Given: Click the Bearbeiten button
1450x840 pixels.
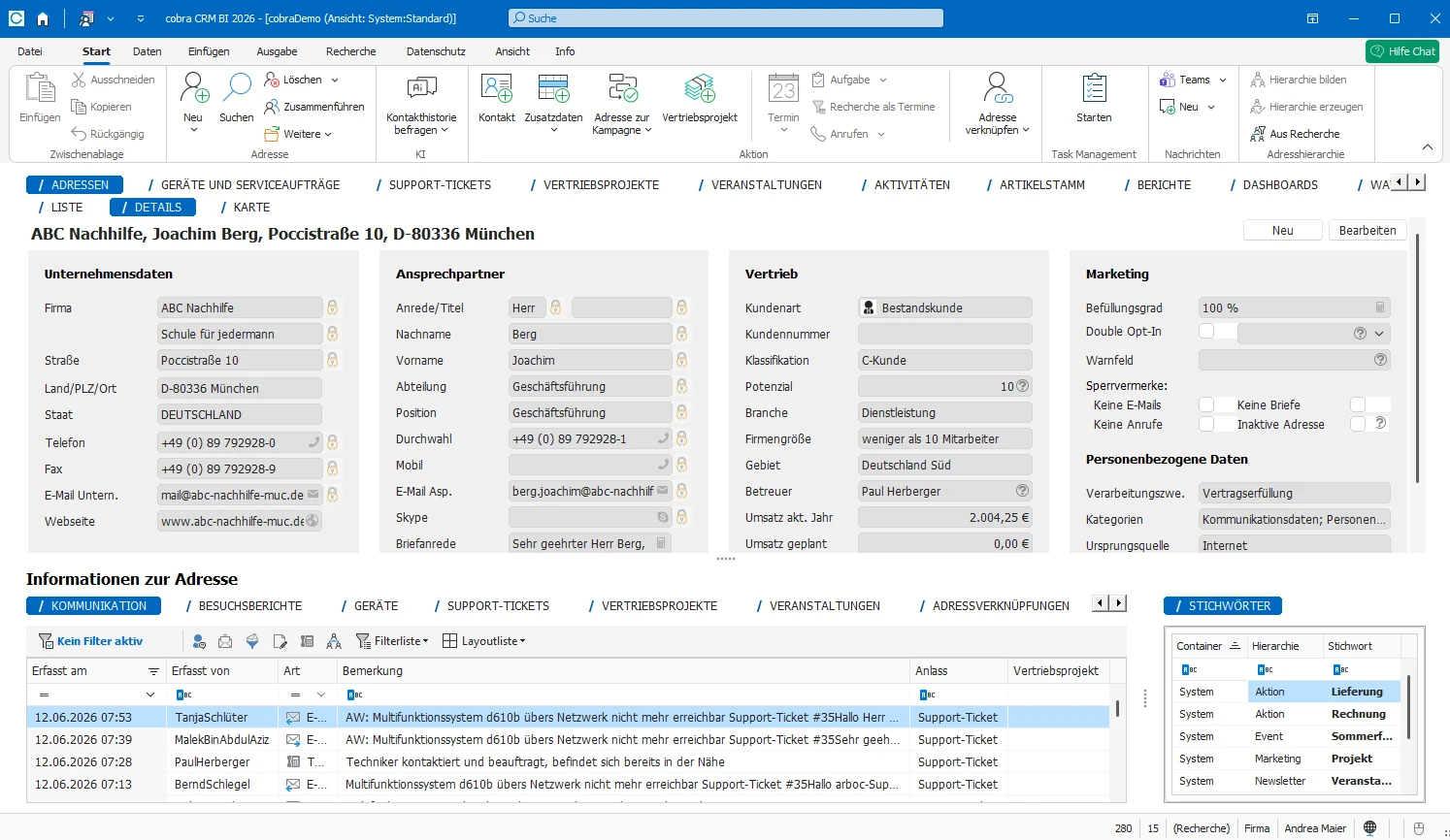Looking at the screenshot, I should pyautogui.click(x=1368, y=230).
